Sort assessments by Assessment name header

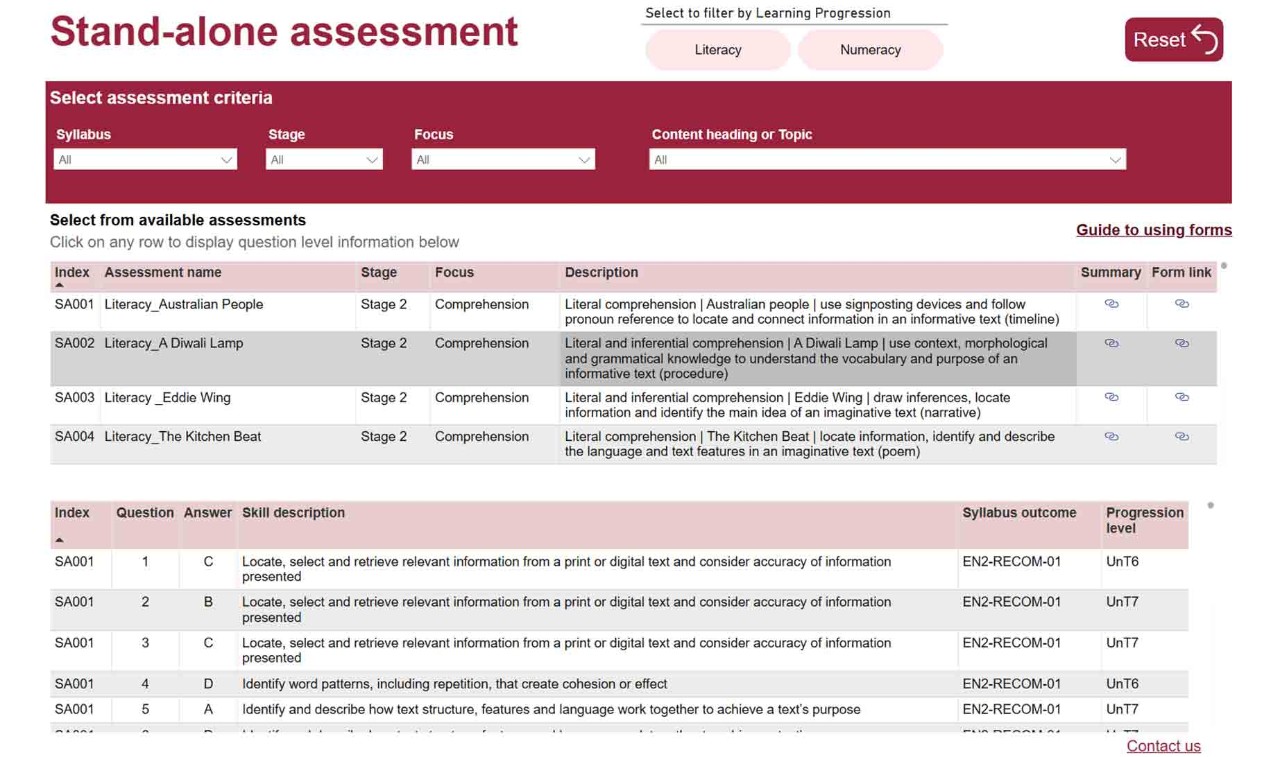click(x=163, y=273)
